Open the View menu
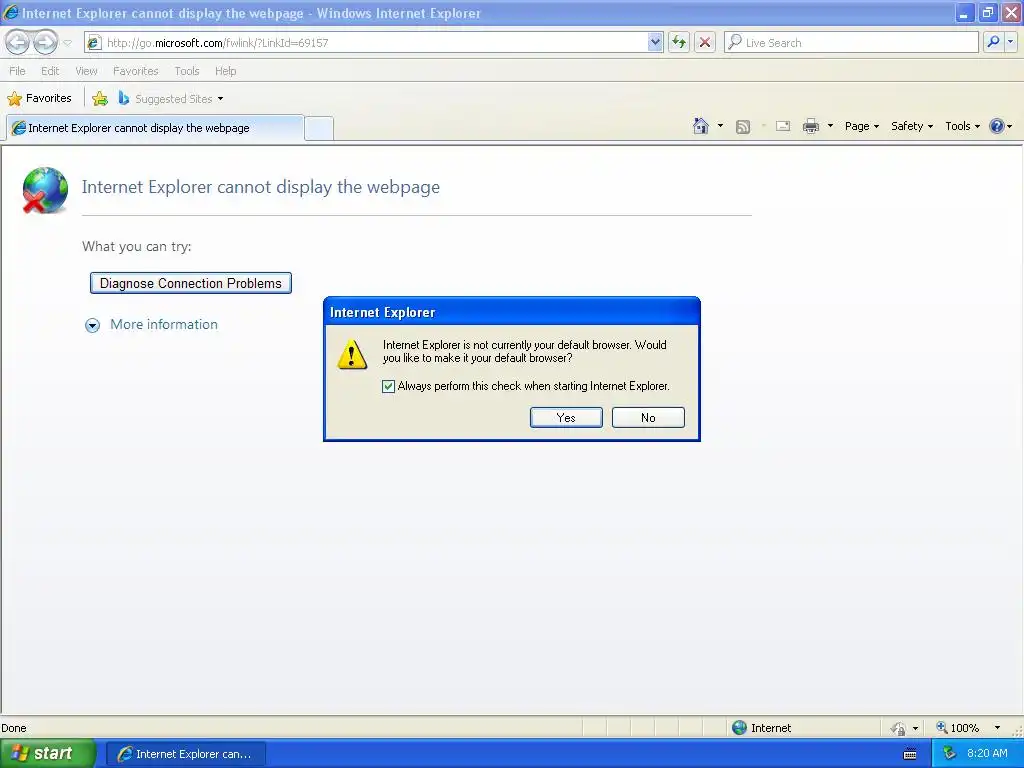 point(86,71)
